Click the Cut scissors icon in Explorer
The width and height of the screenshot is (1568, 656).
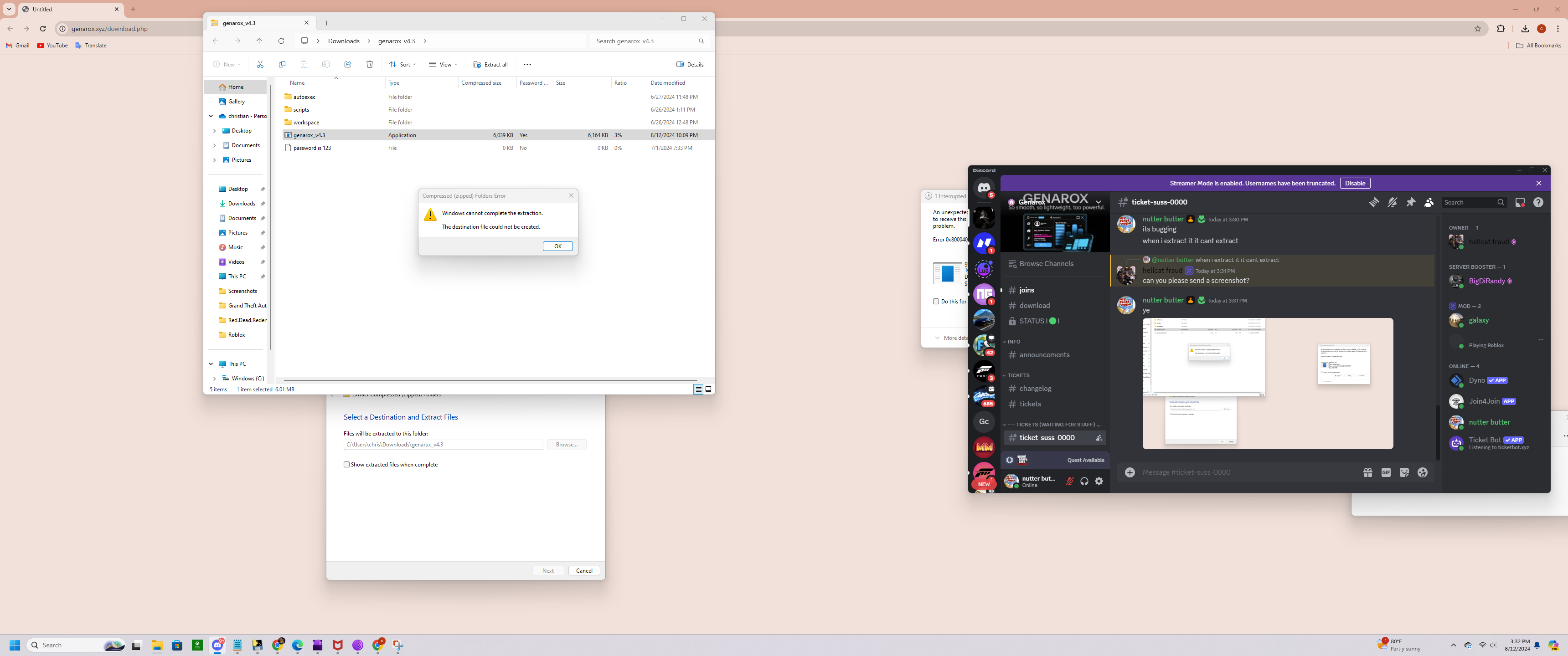click(x=260, y=65)
